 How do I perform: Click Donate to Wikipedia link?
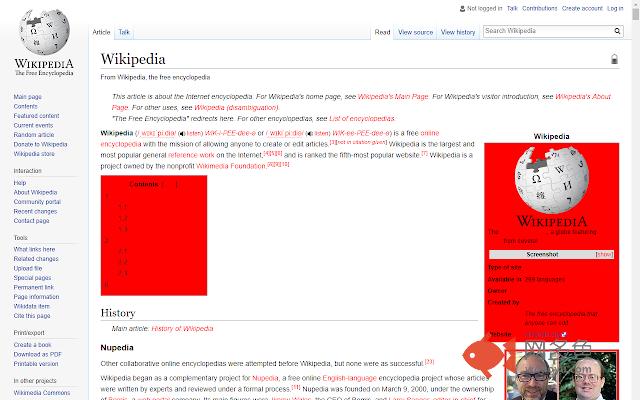pyautogui.click(x=40, y=144)
